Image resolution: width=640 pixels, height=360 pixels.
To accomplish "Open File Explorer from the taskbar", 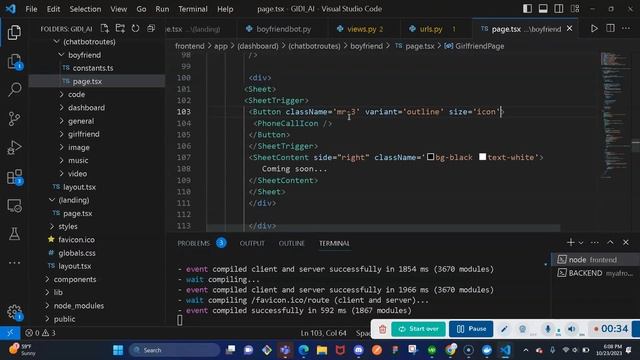I will pos(322,350).
